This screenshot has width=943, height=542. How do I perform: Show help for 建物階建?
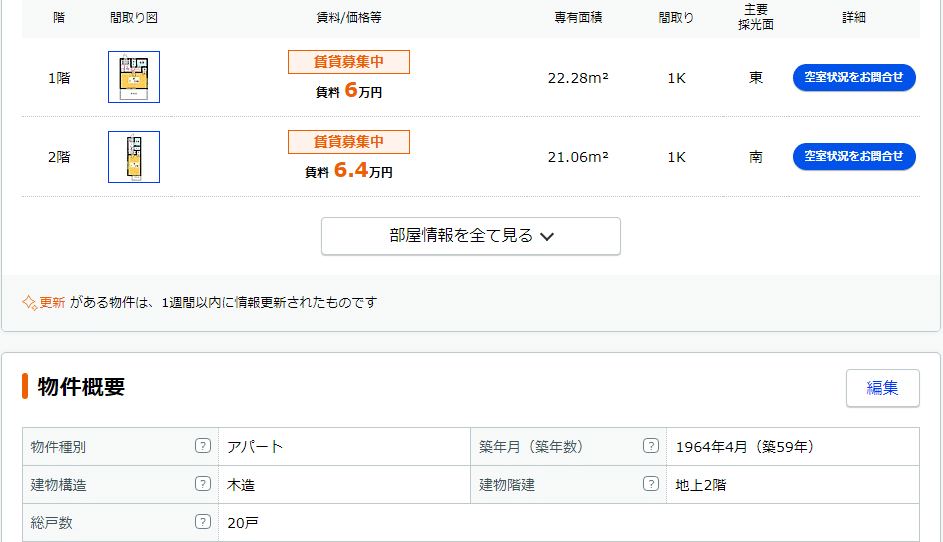click(651, 484)
